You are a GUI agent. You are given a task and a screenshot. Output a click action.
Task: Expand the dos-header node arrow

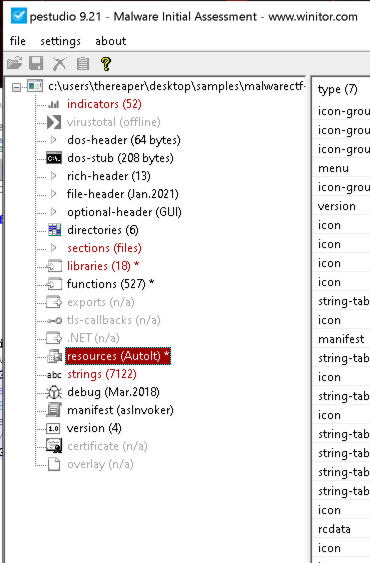coord(54,140)
